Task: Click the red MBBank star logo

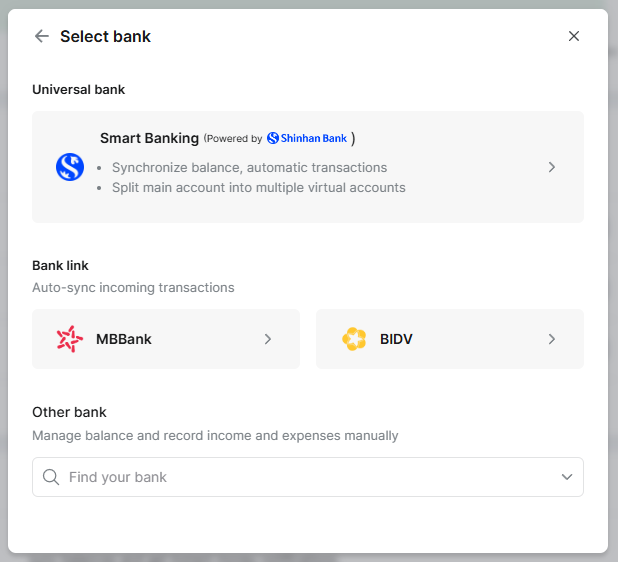Action: coord(70,339)
